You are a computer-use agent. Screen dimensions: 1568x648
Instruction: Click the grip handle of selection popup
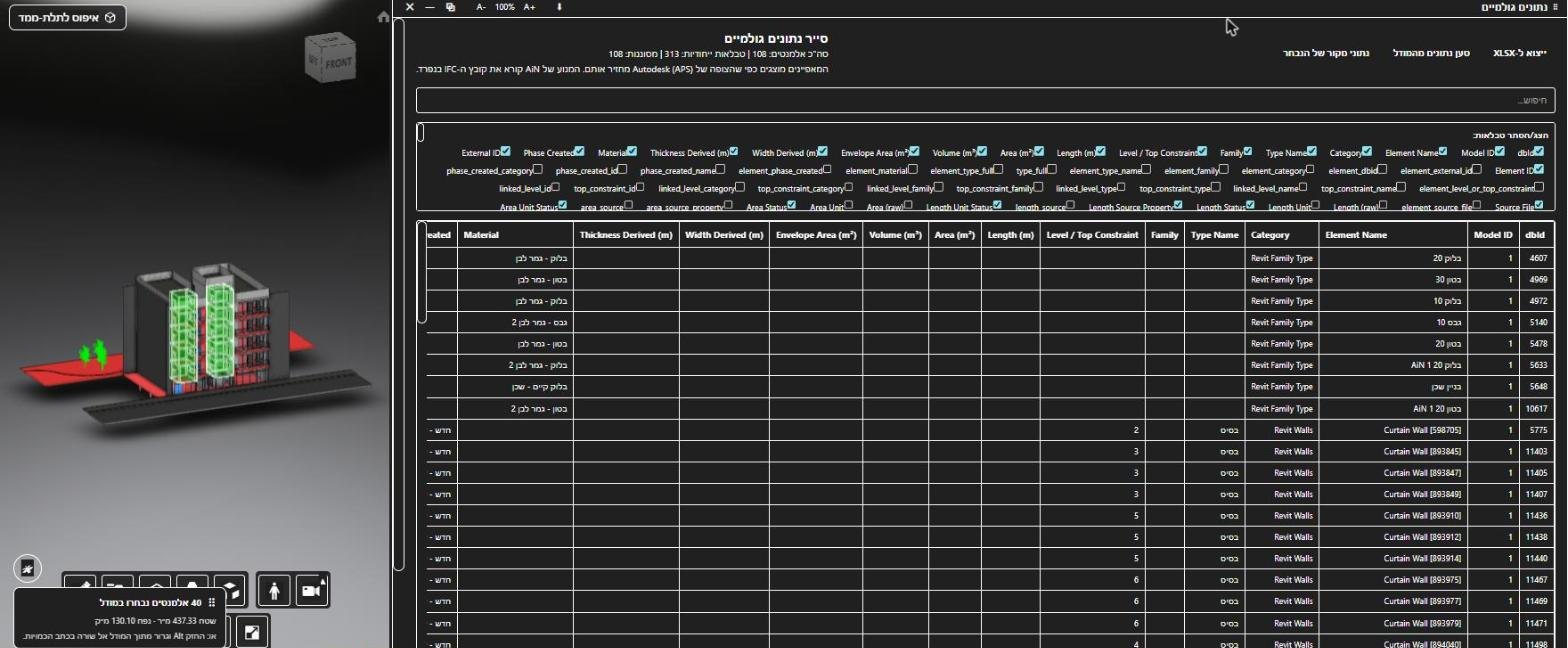(211, 603)
